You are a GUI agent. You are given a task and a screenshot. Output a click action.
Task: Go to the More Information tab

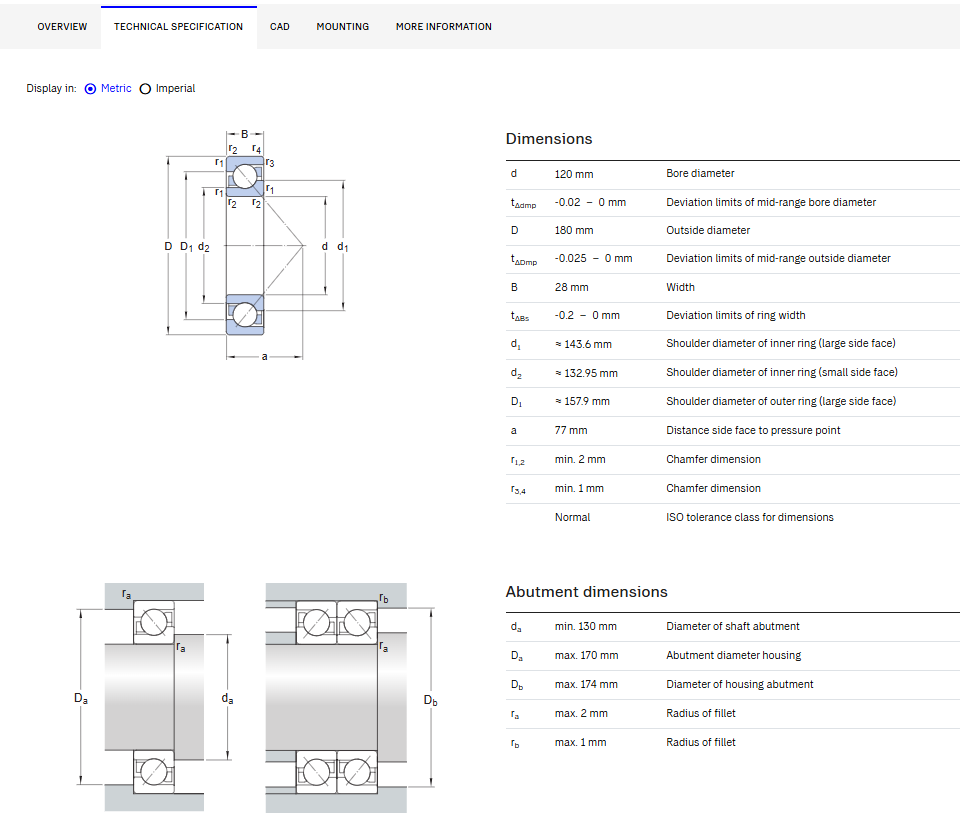pyautogui.click(x=444, y=27)
